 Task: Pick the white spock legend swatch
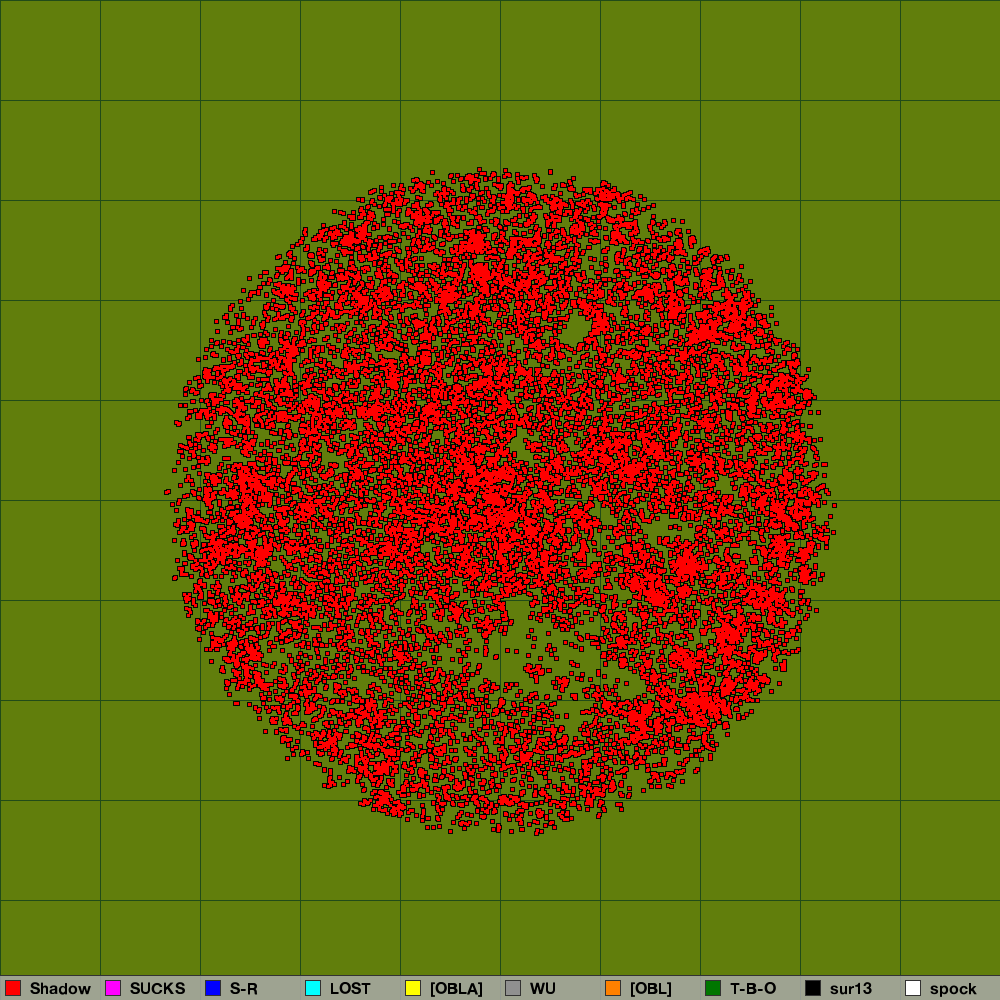[913, 988]
